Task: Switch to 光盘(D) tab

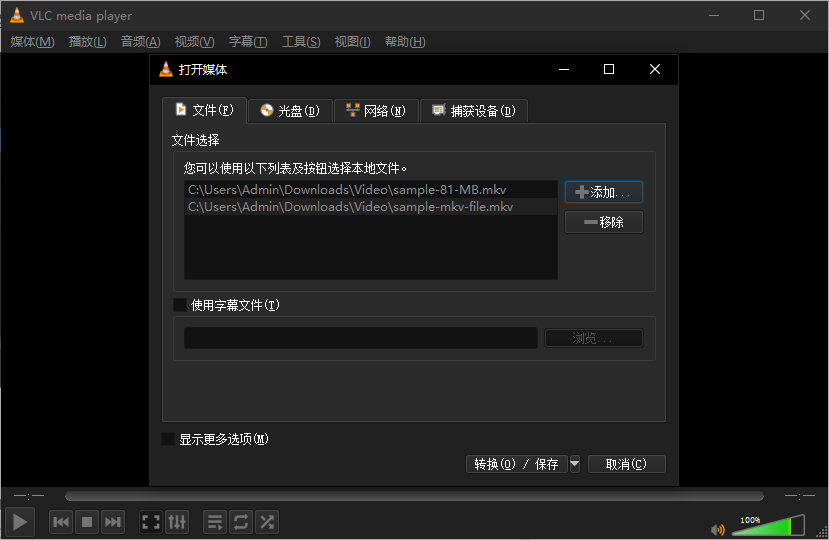Action: pyautogui.click(x=290, y=111)
